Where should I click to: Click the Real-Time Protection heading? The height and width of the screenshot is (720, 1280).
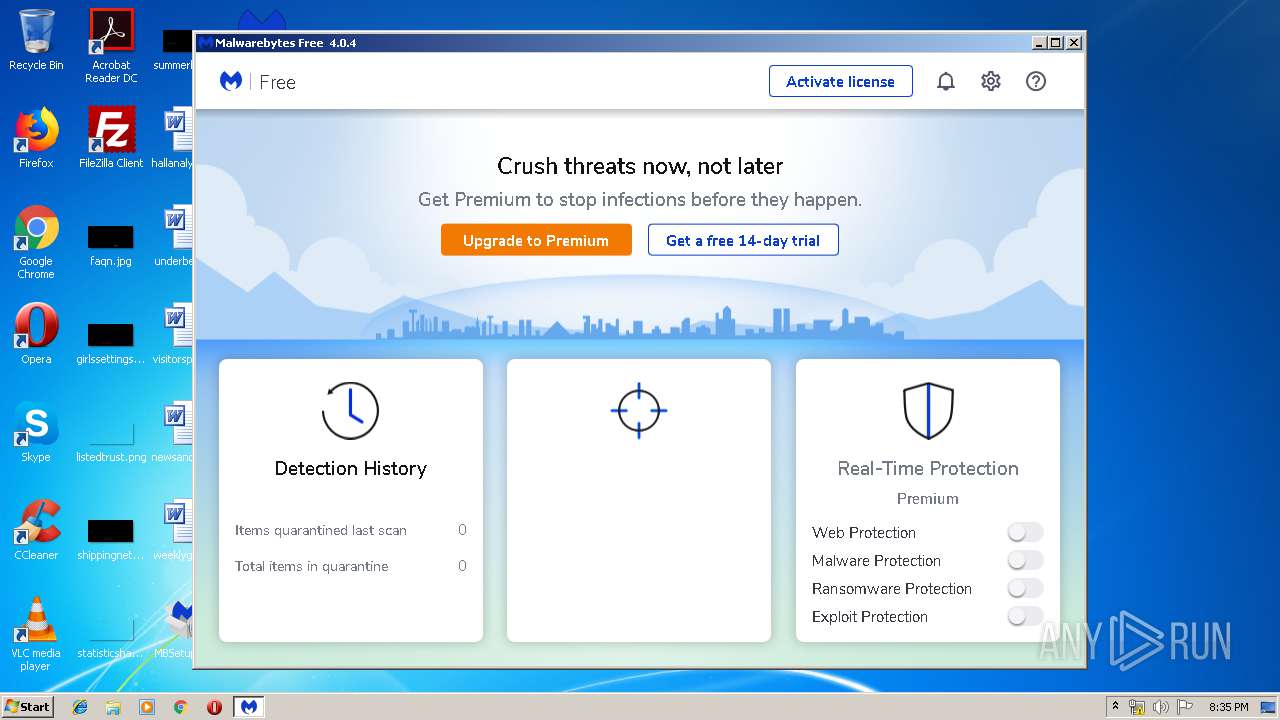click(x=928, y=468)
